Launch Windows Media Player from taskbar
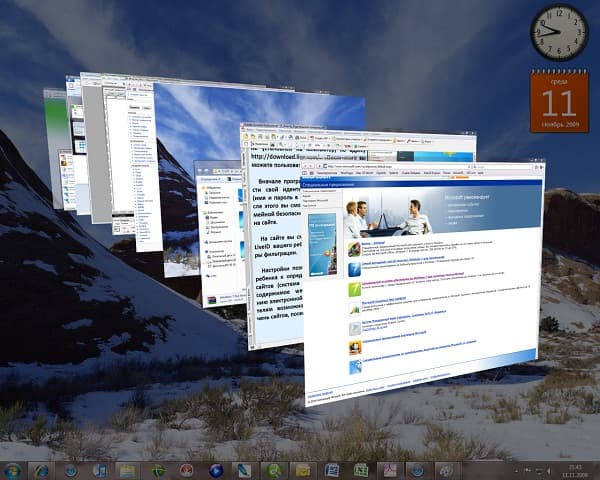Image resolution: width=600 pixels, height=480 pixels. tap(216, 470)
